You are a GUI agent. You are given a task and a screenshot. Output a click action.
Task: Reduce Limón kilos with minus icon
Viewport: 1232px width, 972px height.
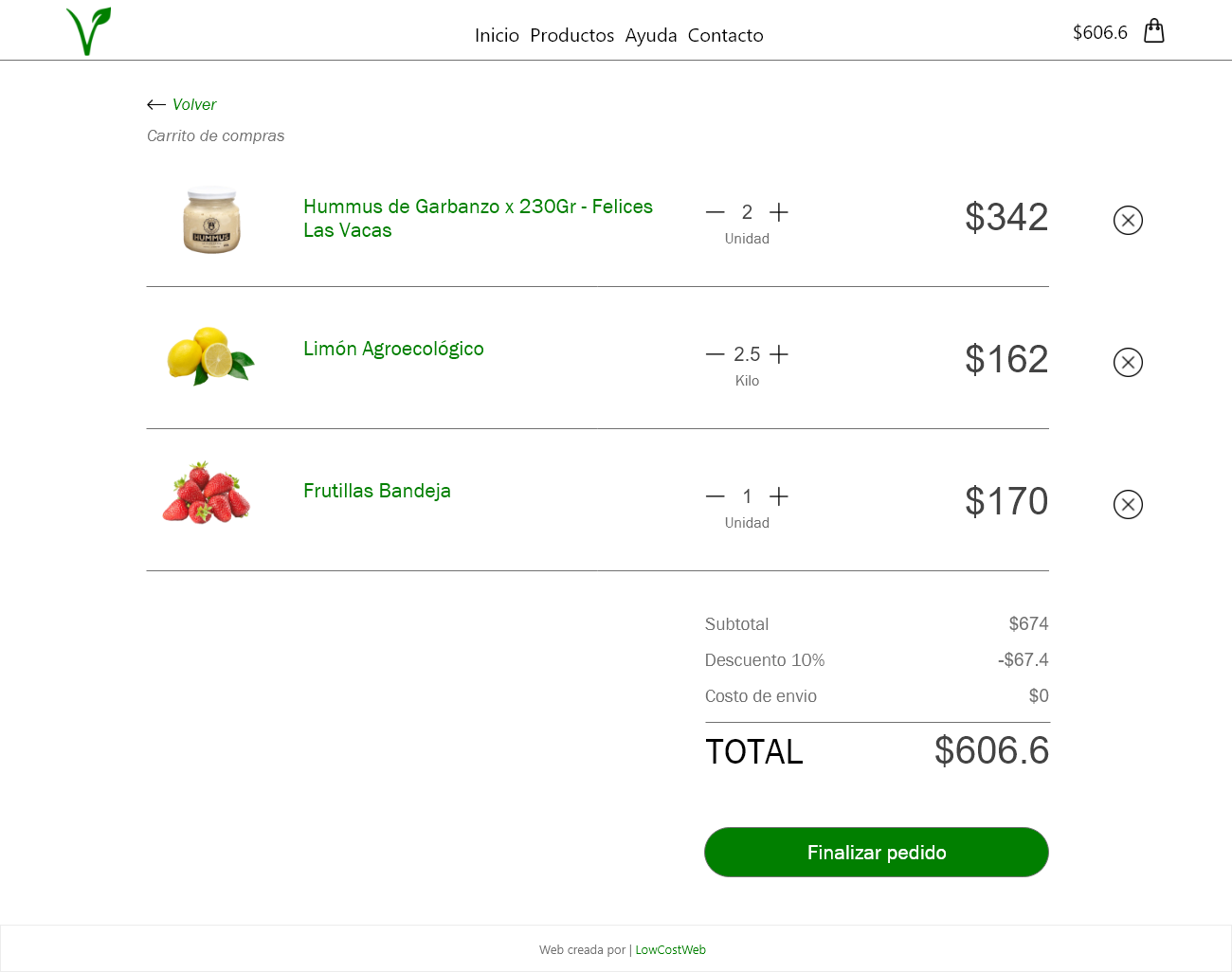[x=716, y=354]
